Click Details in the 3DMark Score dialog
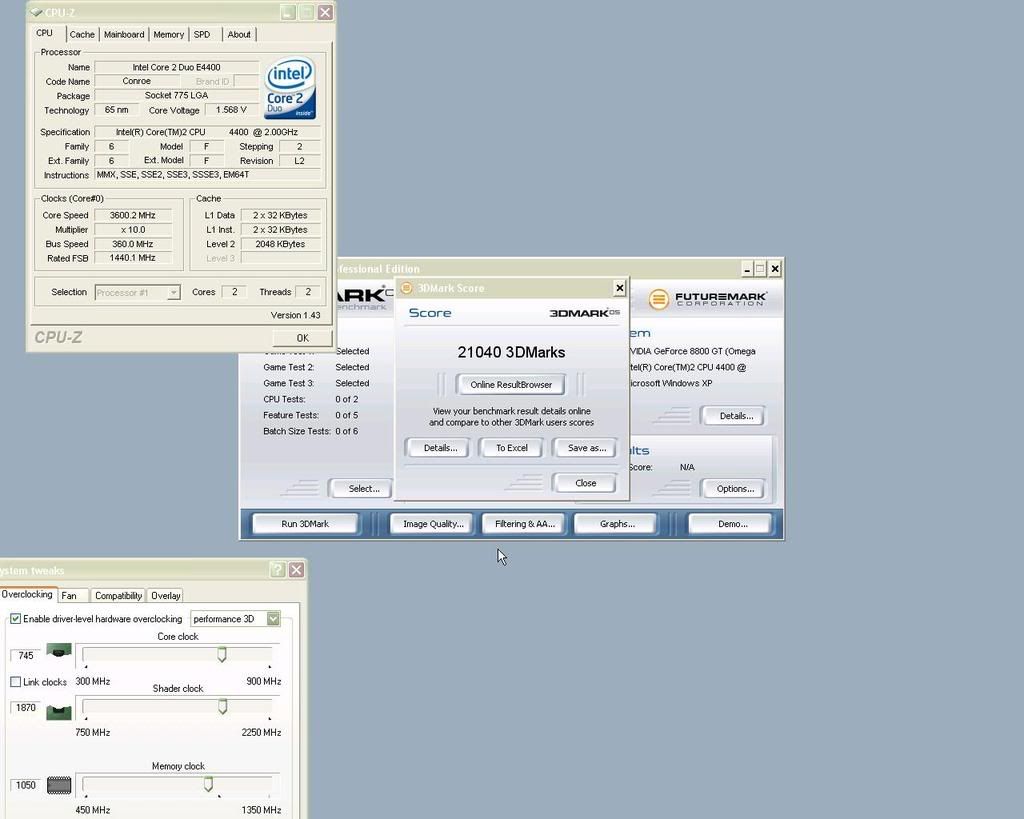This screenshot has height=819, width=1024. [440, 448]
